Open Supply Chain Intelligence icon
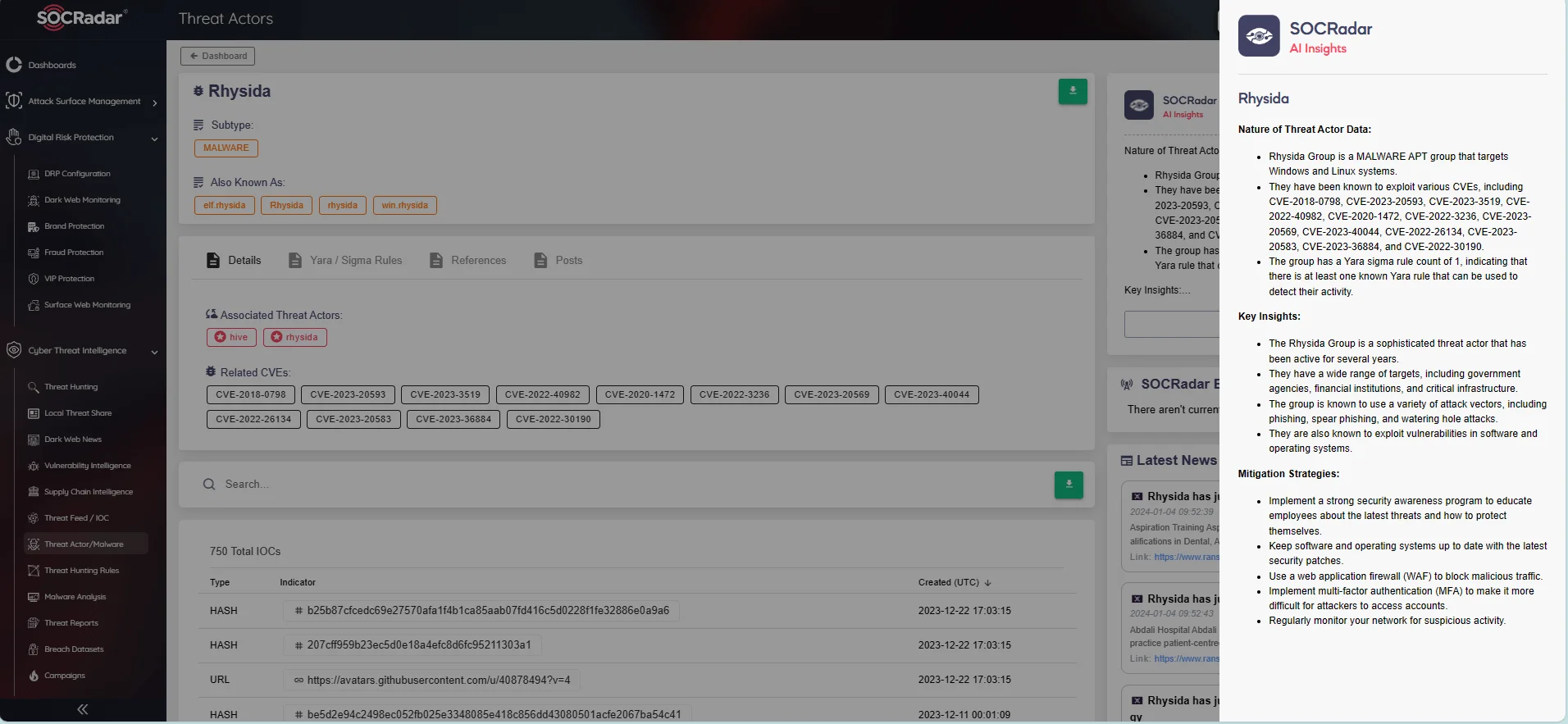The image size is (1568, 724). 34,492
